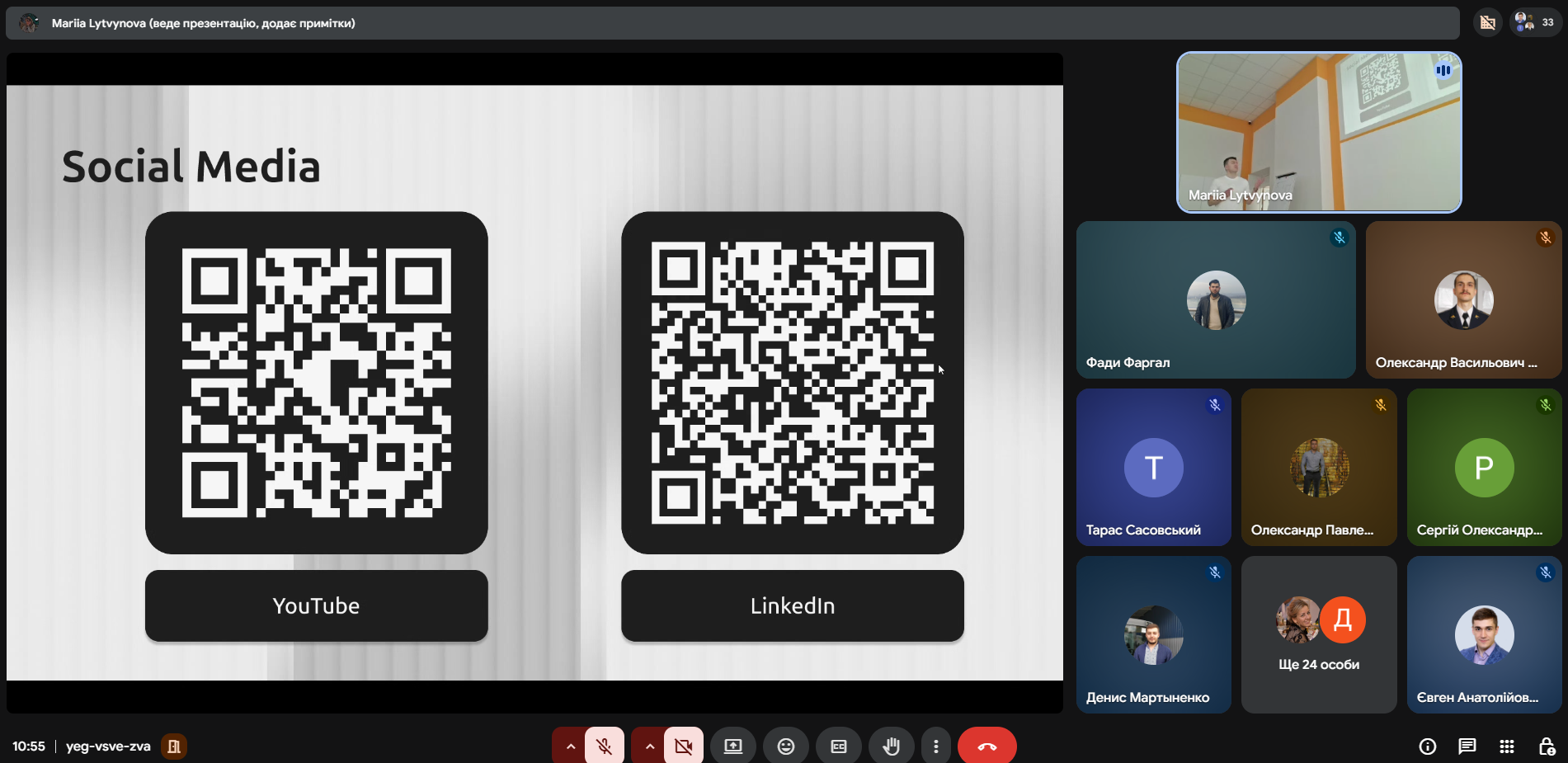This screenshot has height=763, width=1568.
Task: Click the orange Д avatar
Action: point(1343,619)
